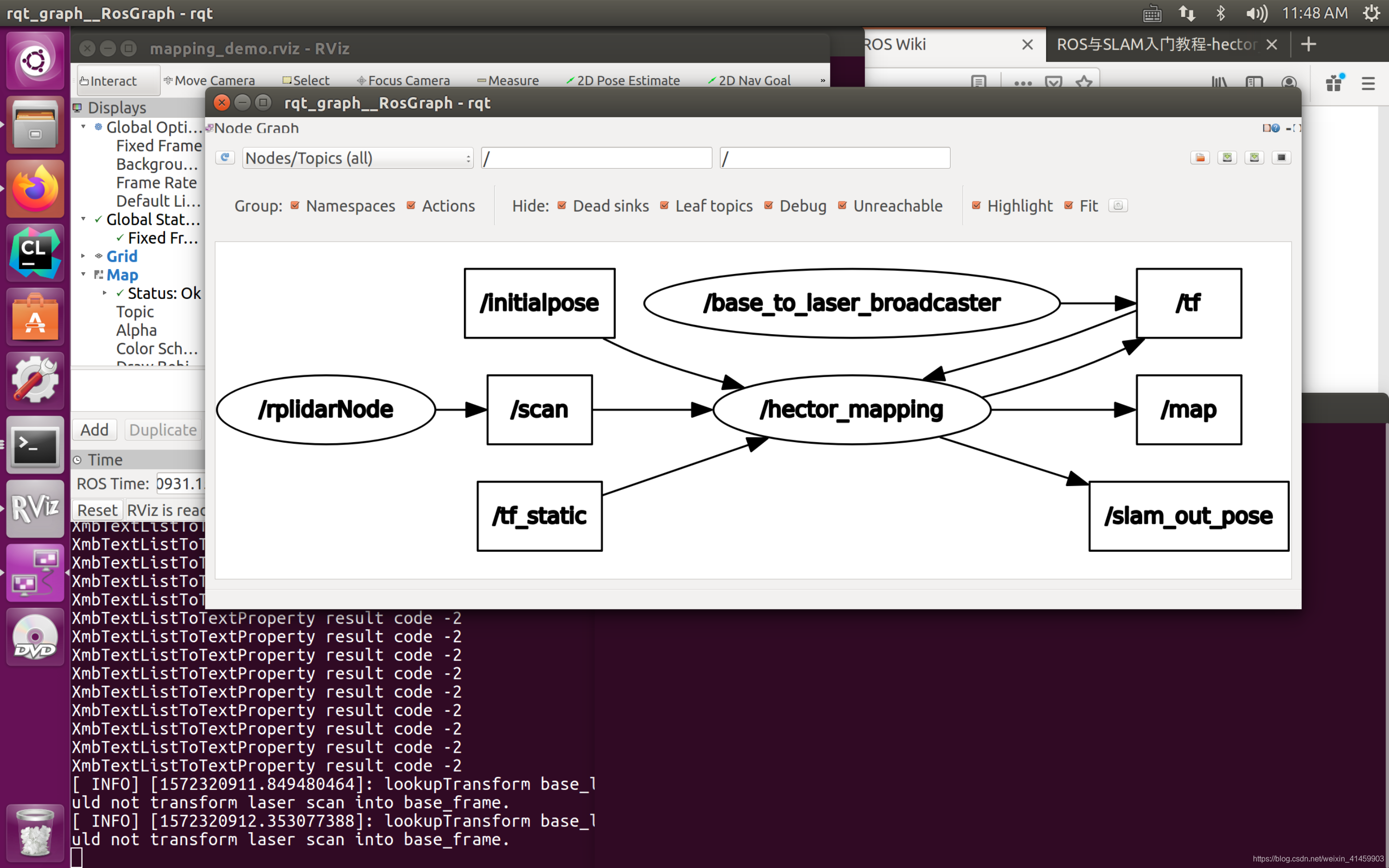This screenshot has height=868, width=1389.
Task: Click the Add display button
Action: coord(94,429)
